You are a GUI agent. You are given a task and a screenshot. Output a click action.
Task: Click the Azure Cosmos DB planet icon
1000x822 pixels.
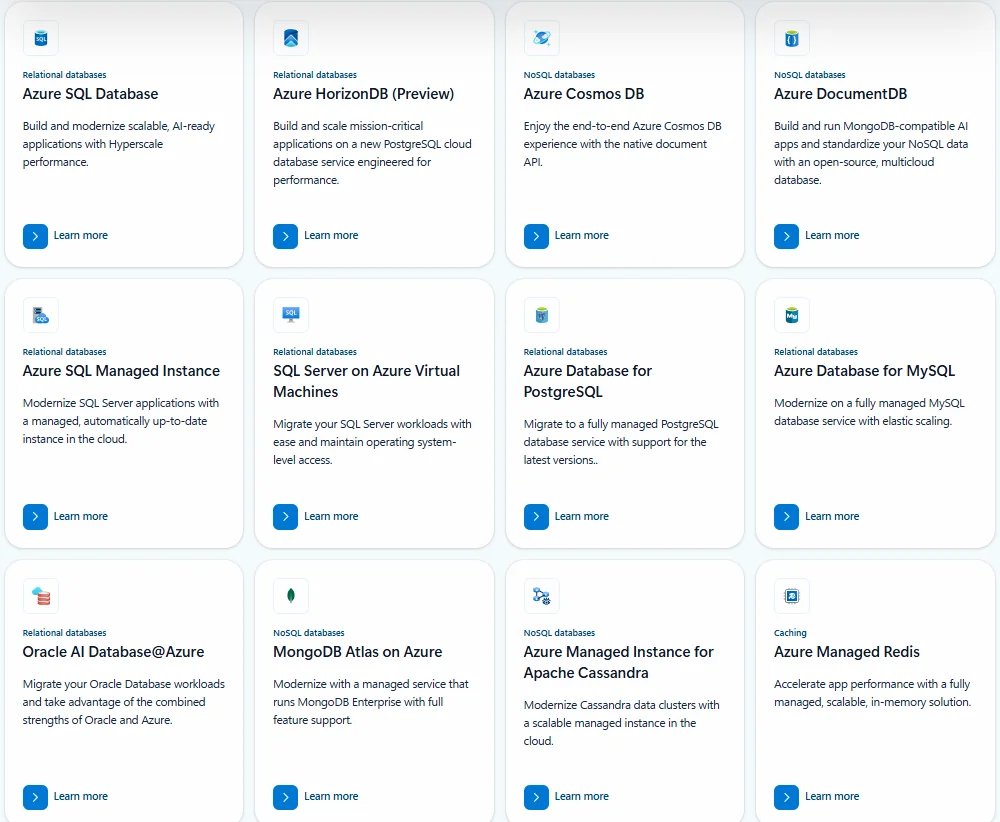(x=541, y=38)
